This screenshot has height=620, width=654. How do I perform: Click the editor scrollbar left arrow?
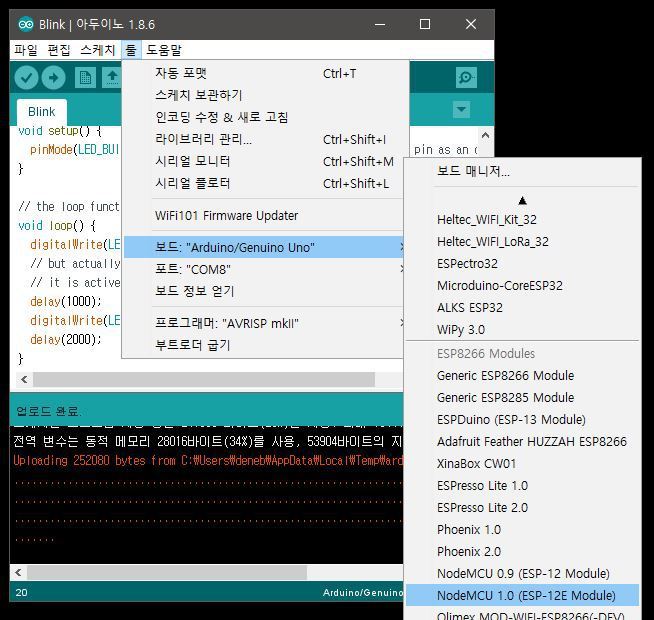click(x=24, y=380)
